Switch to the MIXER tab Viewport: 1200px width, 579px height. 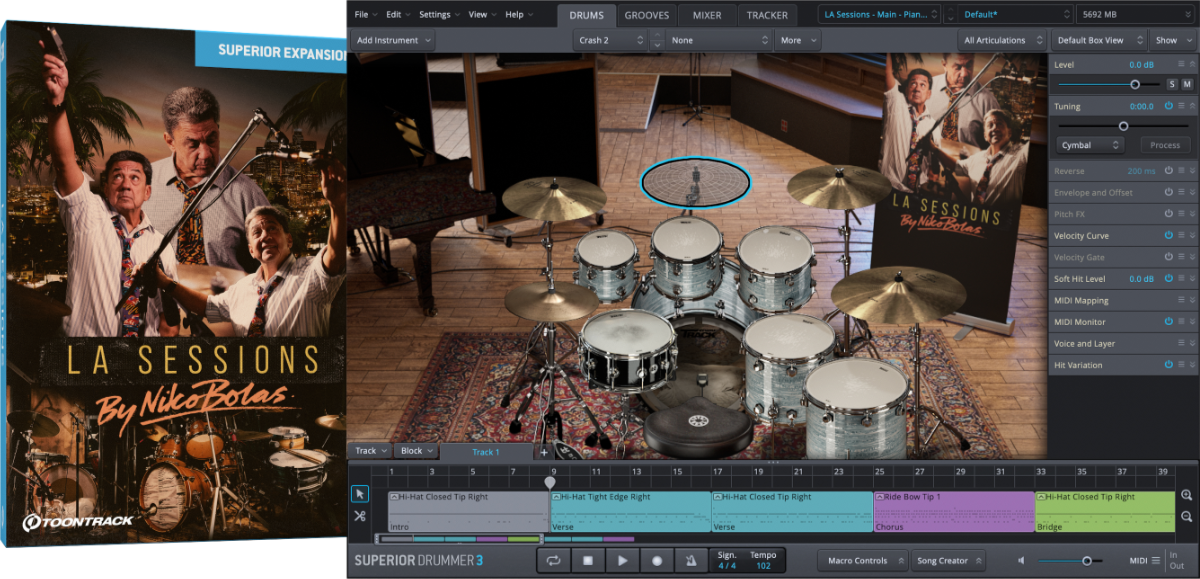pos(707,15)
